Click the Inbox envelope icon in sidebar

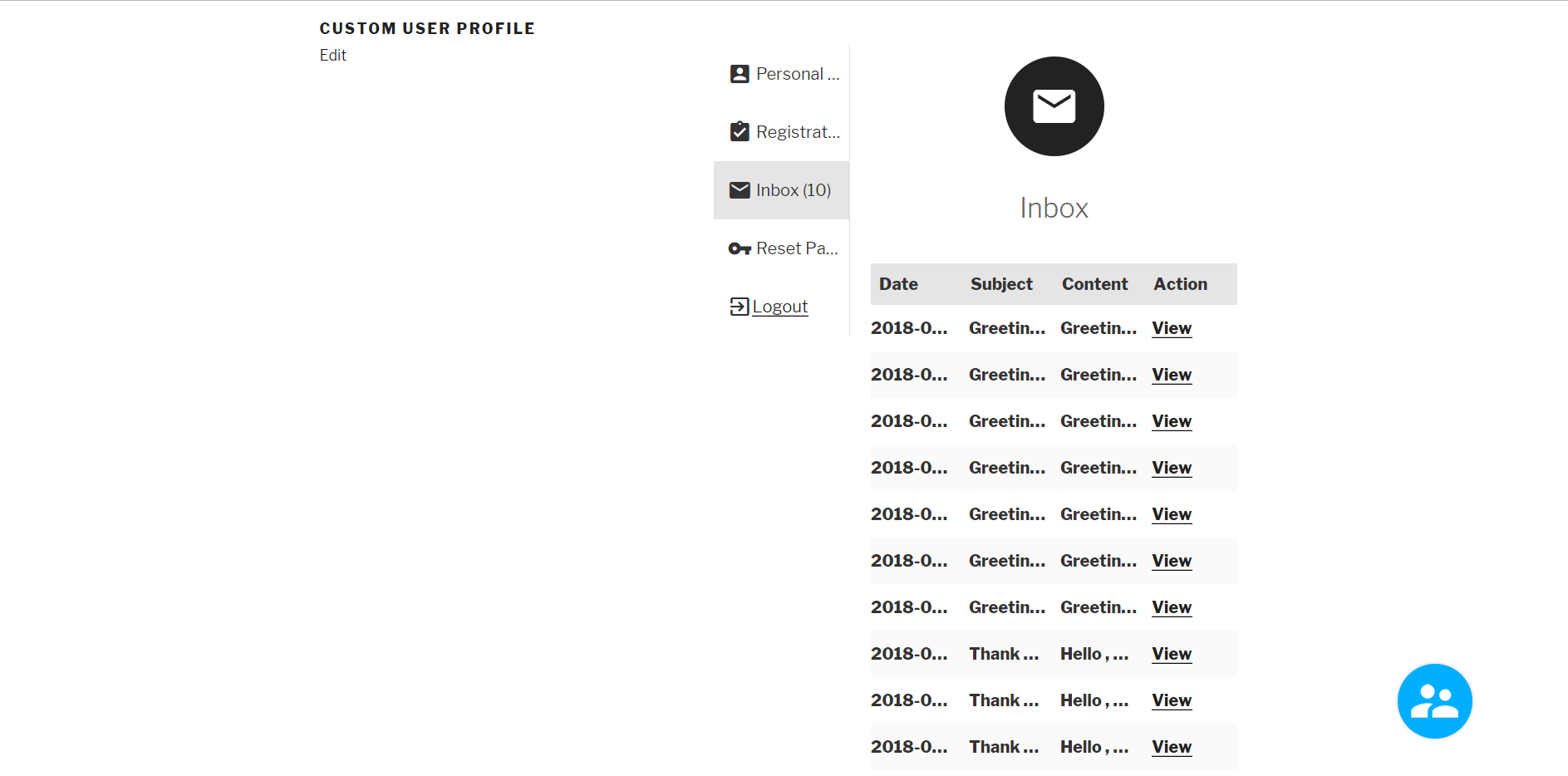pos(739,190)
